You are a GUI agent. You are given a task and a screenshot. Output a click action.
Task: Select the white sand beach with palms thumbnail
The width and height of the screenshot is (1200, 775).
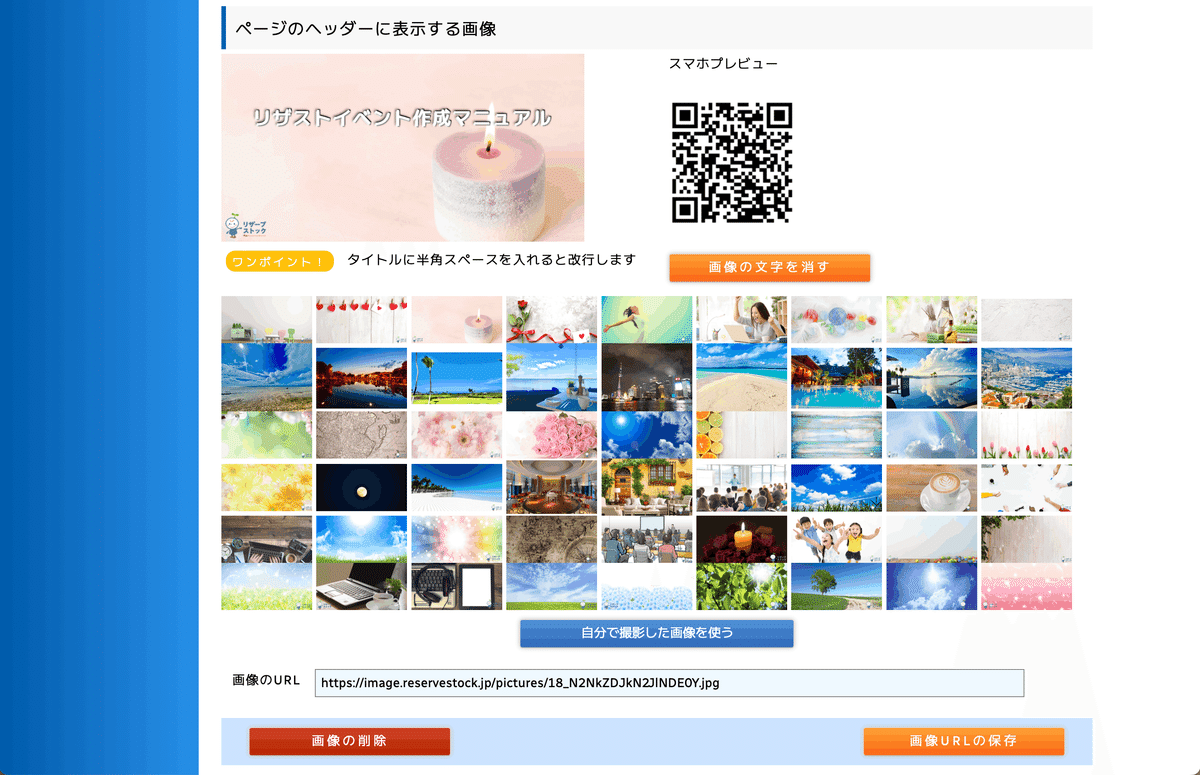(x=456, y=487)
